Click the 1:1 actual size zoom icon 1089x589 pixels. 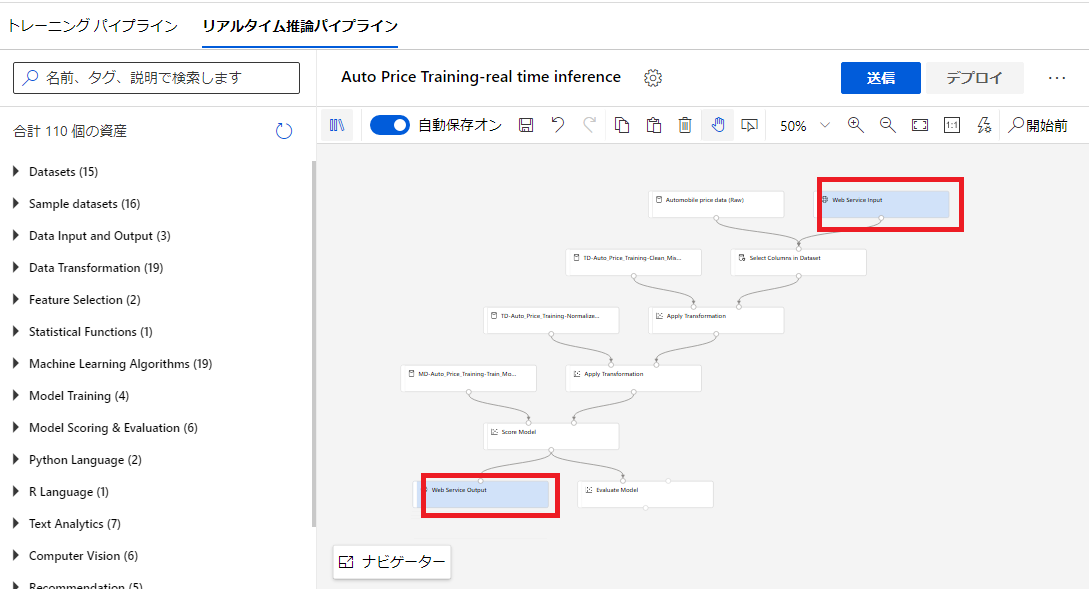(950, 124)
